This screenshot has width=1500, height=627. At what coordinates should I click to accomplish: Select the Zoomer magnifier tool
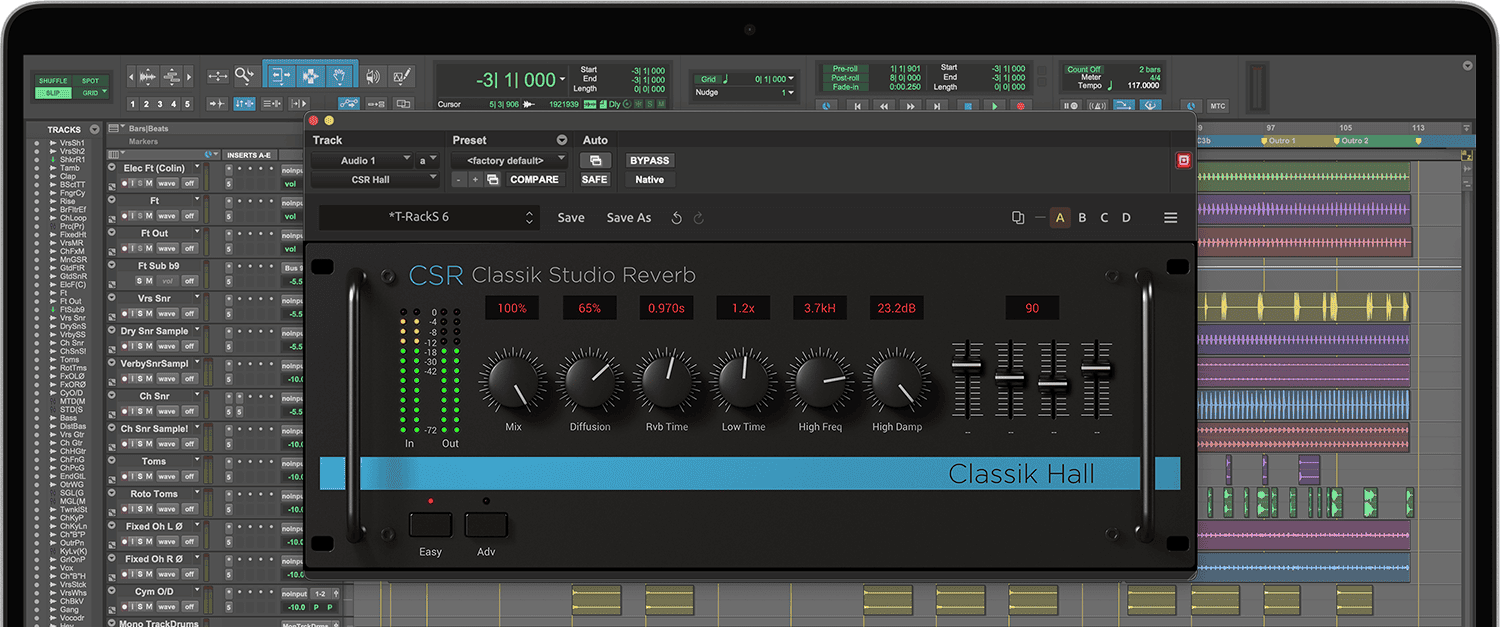coord(244,76)
